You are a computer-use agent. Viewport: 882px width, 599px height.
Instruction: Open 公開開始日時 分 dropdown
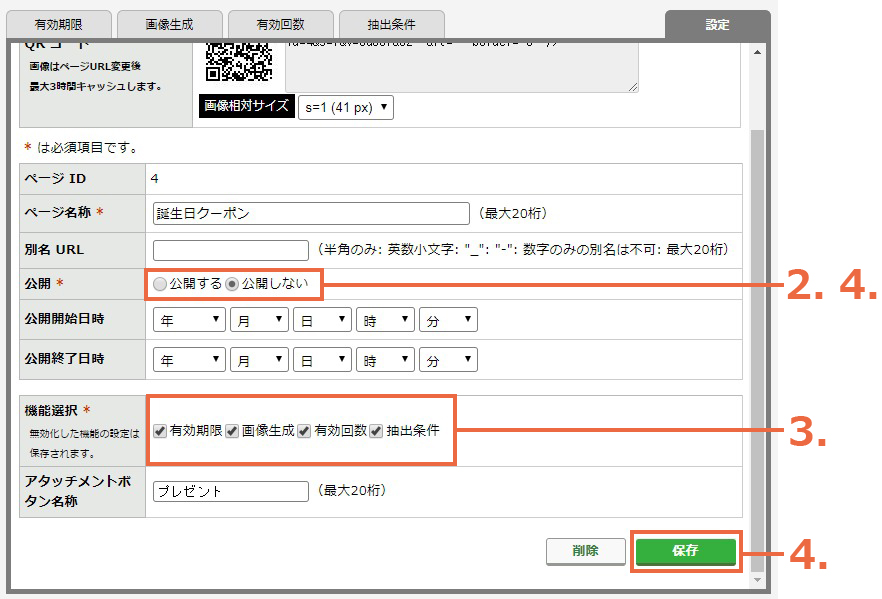[x=448, y=319]
